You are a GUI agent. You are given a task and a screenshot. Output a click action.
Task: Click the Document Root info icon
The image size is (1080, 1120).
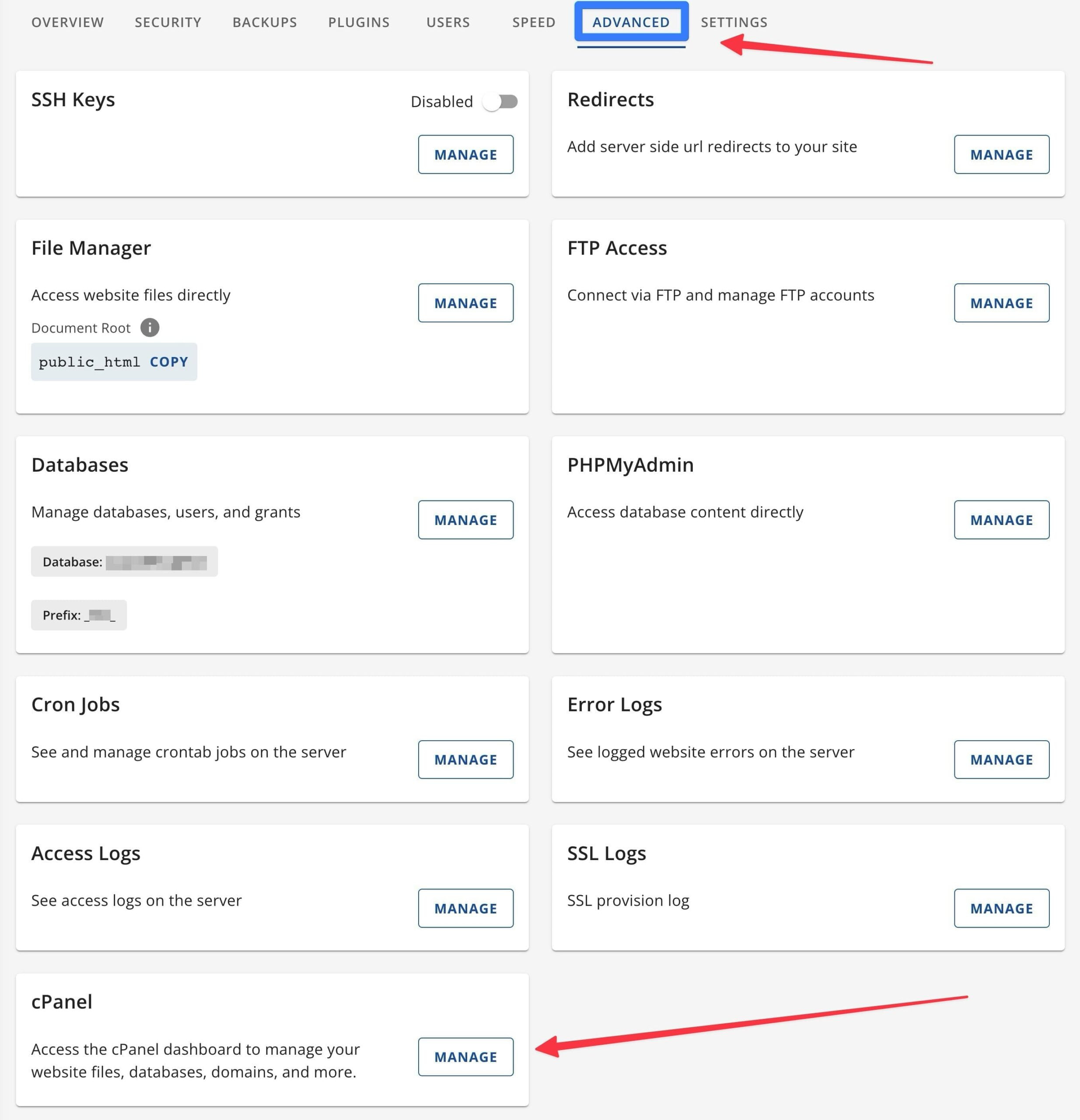click(x=150, y=327)
